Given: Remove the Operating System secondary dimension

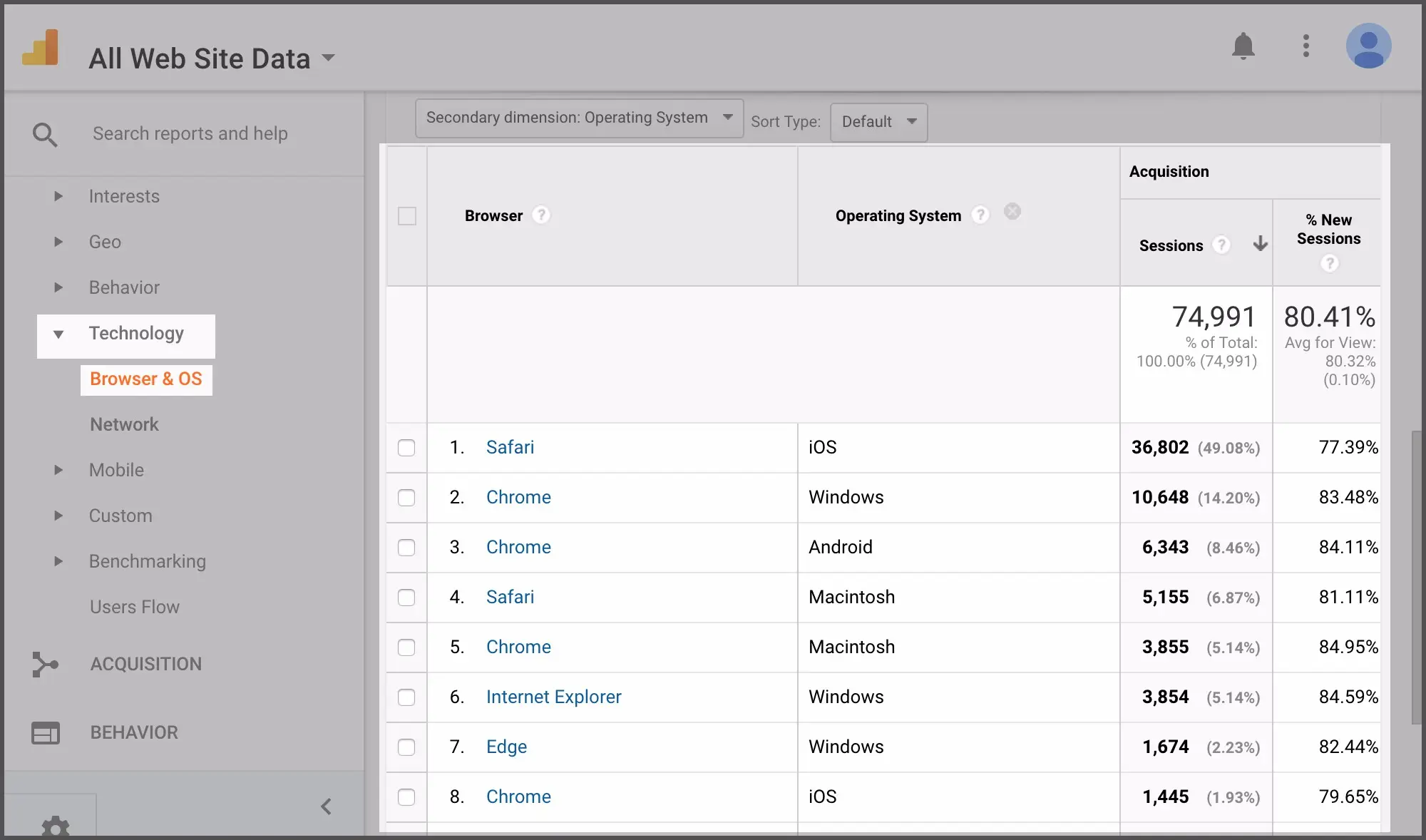Looking at the screenshot, I should point(1012,211).
